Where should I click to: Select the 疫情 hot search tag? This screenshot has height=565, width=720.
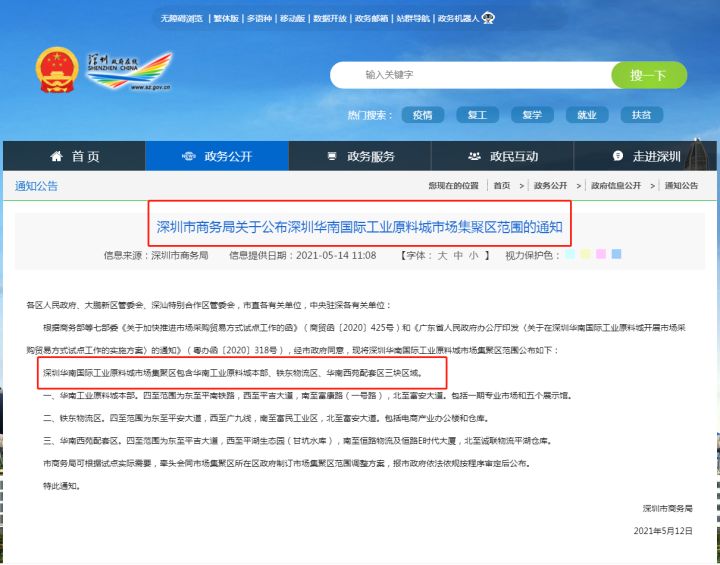pyautogui.click(x=422, y=115)
